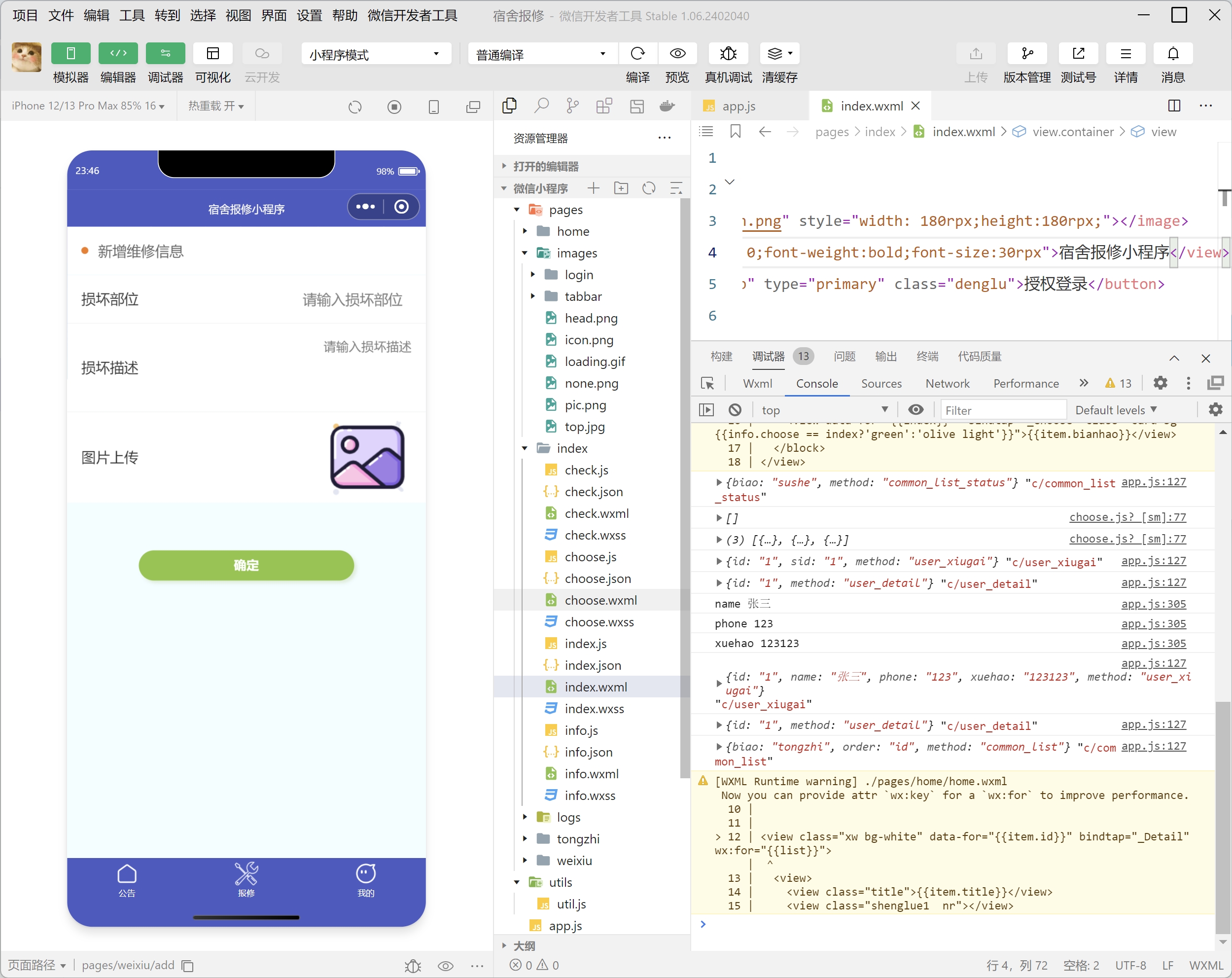Open the Default levels dropdown
Viewport: 1232px width, 978px height.
(x=1116, y=410)
